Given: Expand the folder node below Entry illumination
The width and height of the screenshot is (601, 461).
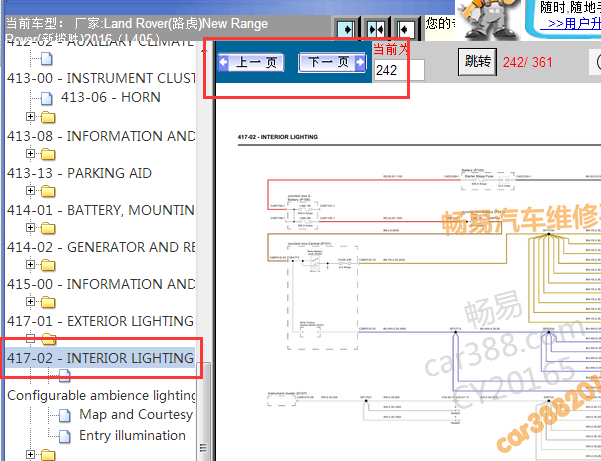Looking at the screenshot, I should (x=30, y=454).
